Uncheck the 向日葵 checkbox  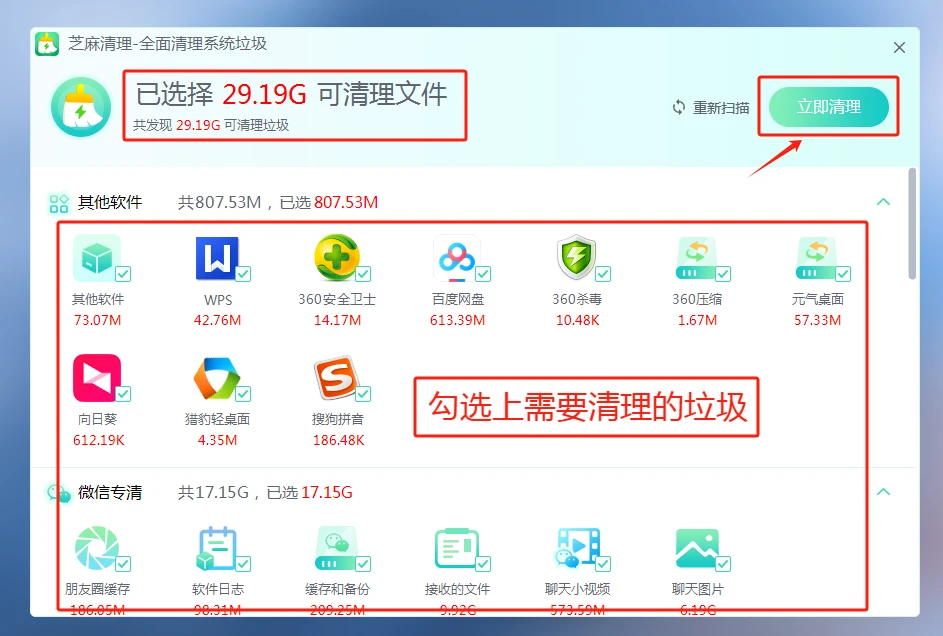pyautogui.click(x=123, y=394)
